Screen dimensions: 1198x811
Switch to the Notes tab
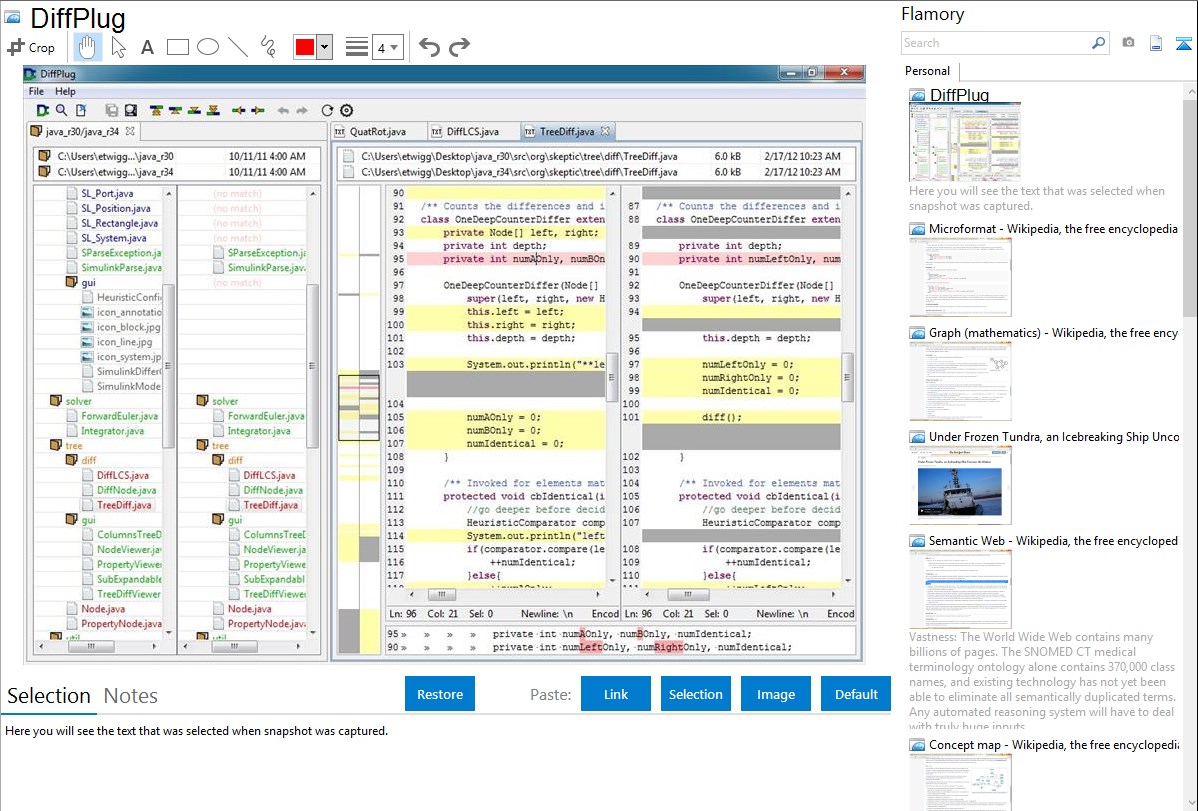tap(131, 696)
